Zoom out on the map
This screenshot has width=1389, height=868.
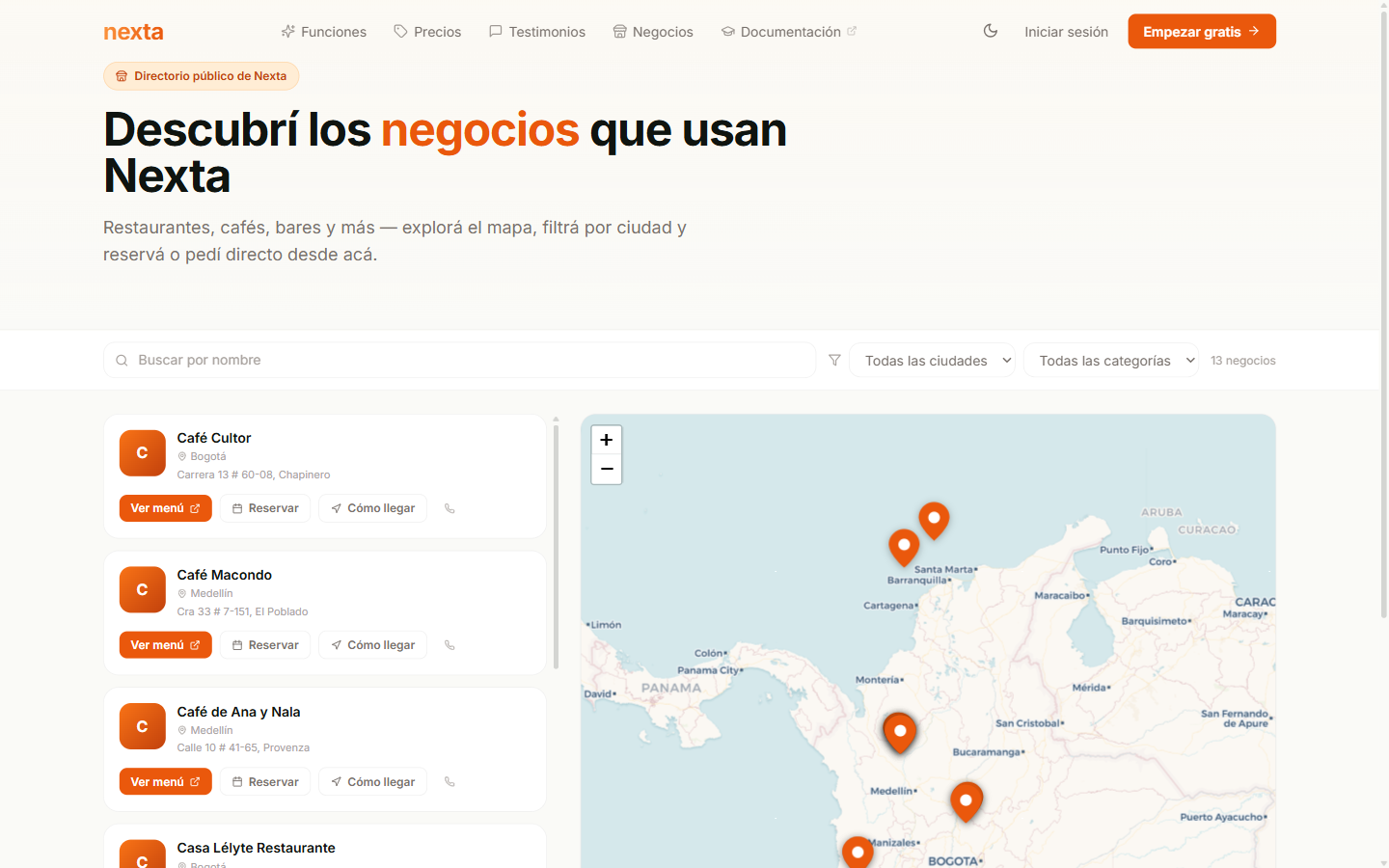click(x=607, y=470)
